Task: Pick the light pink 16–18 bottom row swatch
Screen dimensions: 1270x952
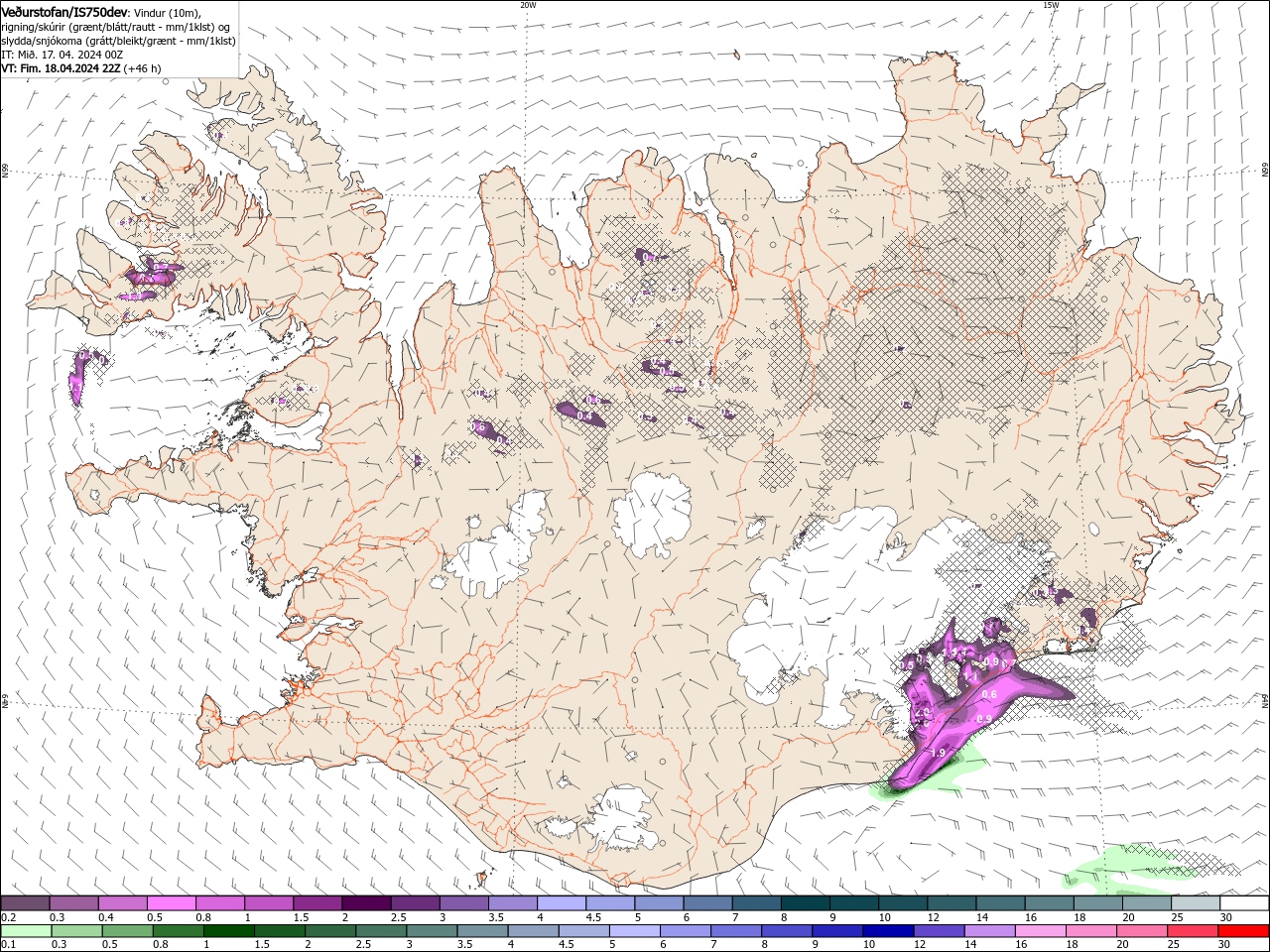Action: [x=1040, y=931]
